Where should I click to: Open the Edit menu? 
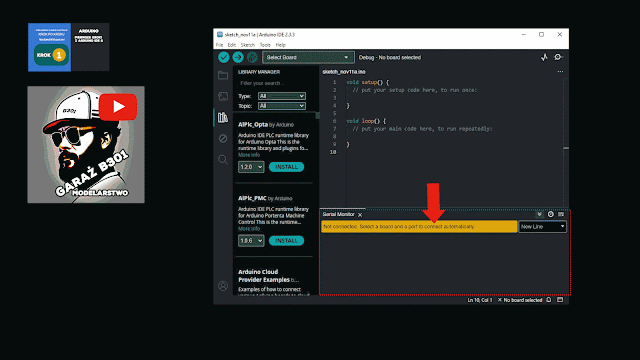pyautogui.click(x=232, y=45)
